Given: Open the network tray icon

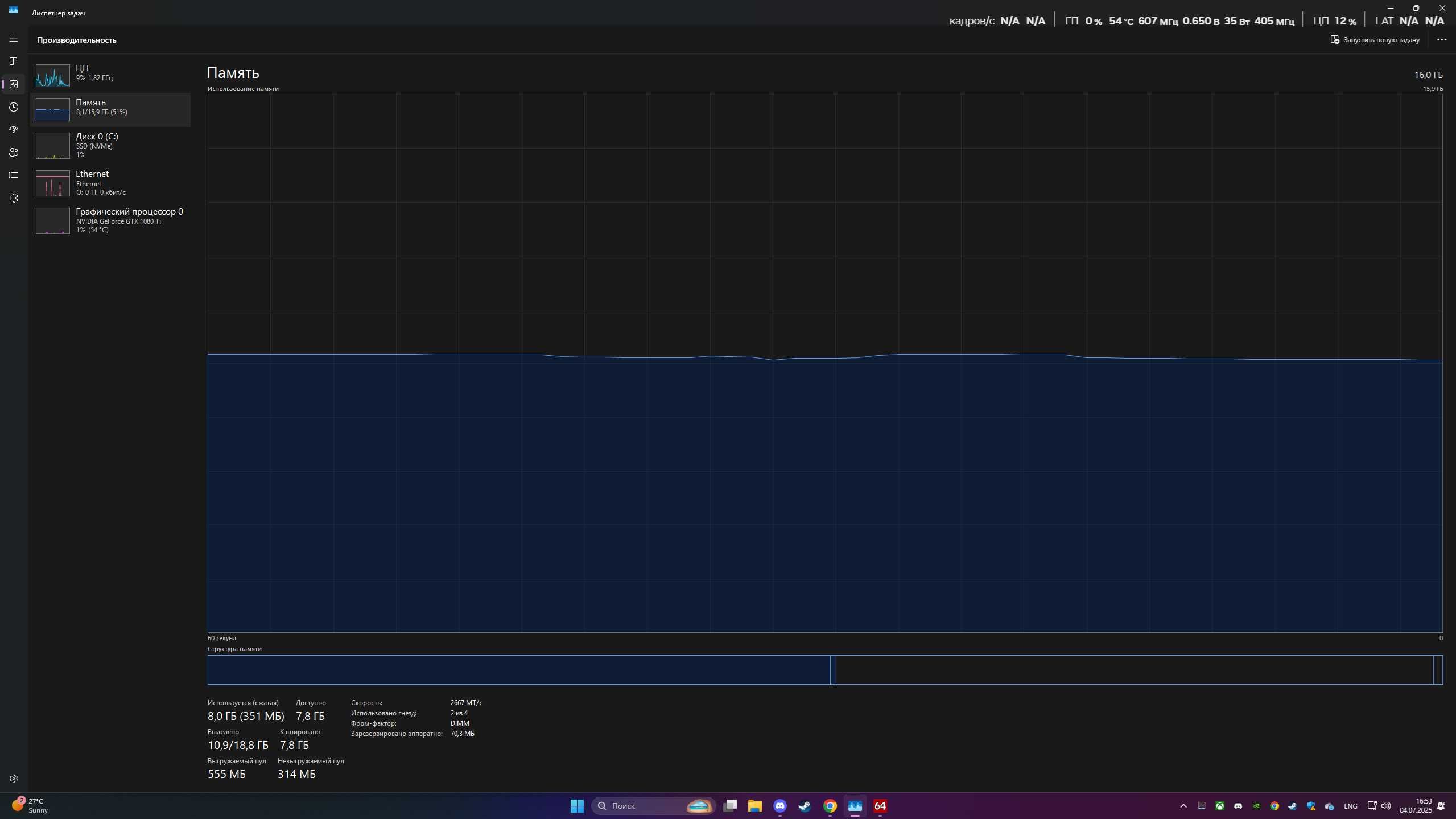Looking at the screenshot, I should tap(1372, 806).
